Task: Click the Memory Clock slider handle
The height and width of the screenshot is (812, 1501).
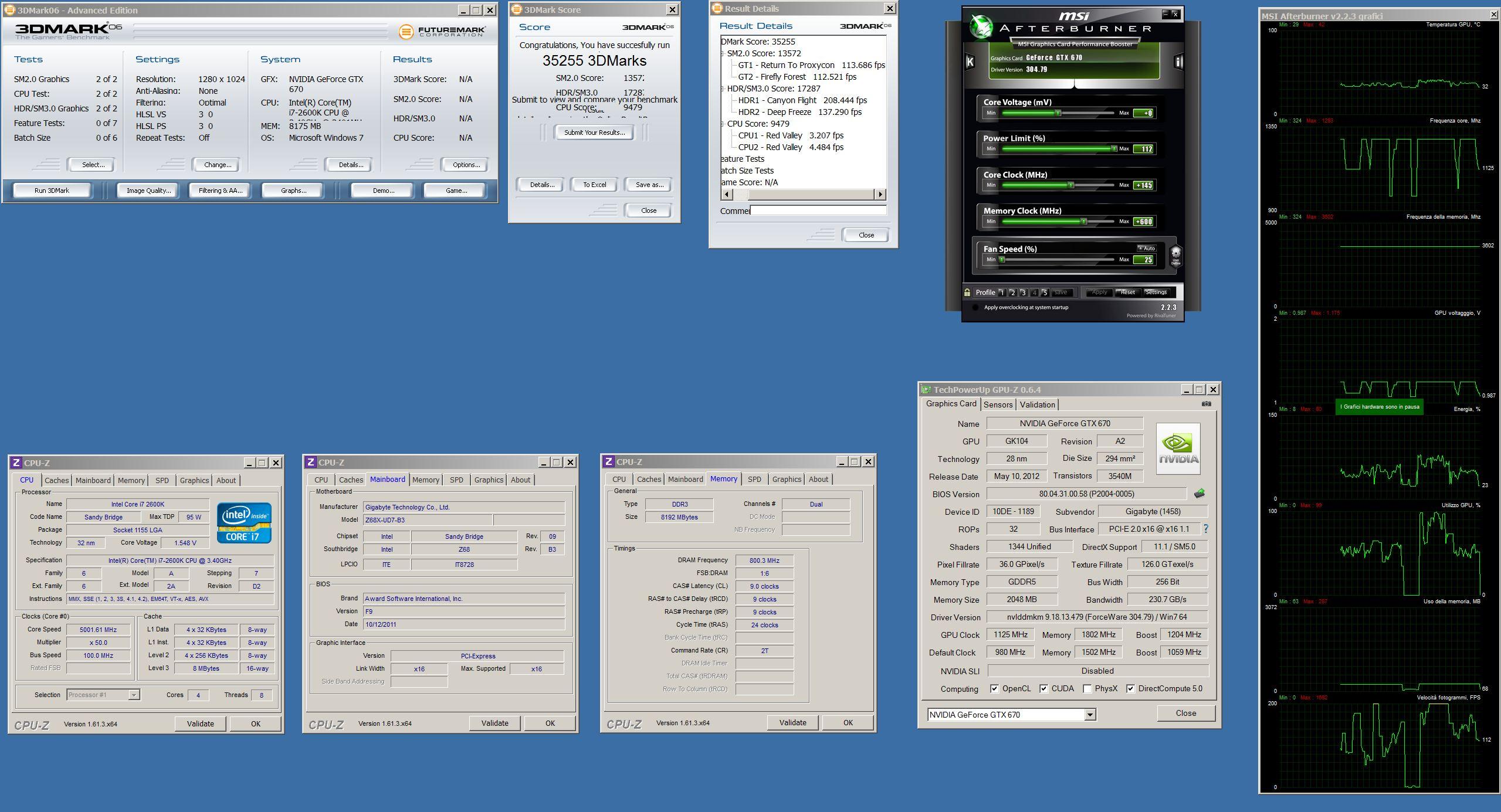Action: [x=1083, y=221]
